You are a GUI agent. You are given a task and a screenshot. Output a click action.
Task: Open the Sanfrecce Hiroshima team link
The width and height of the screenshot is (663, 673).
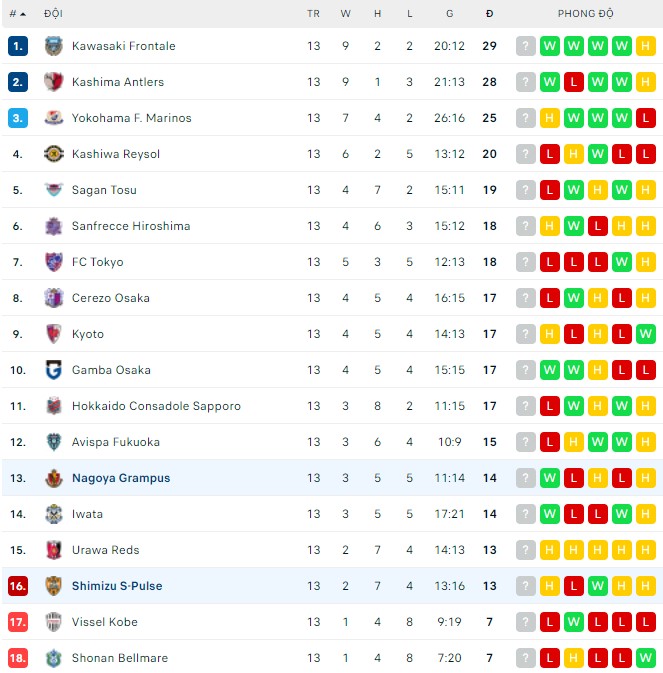click(x=130, y=226)
